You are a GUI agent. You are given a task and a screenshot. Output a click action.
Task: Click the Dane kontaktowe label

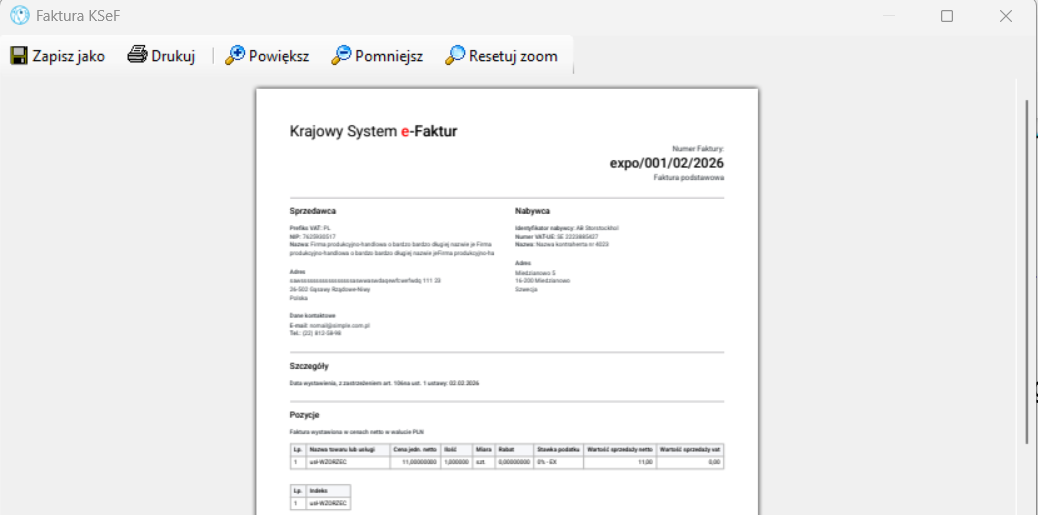click(x=310, y=316)
